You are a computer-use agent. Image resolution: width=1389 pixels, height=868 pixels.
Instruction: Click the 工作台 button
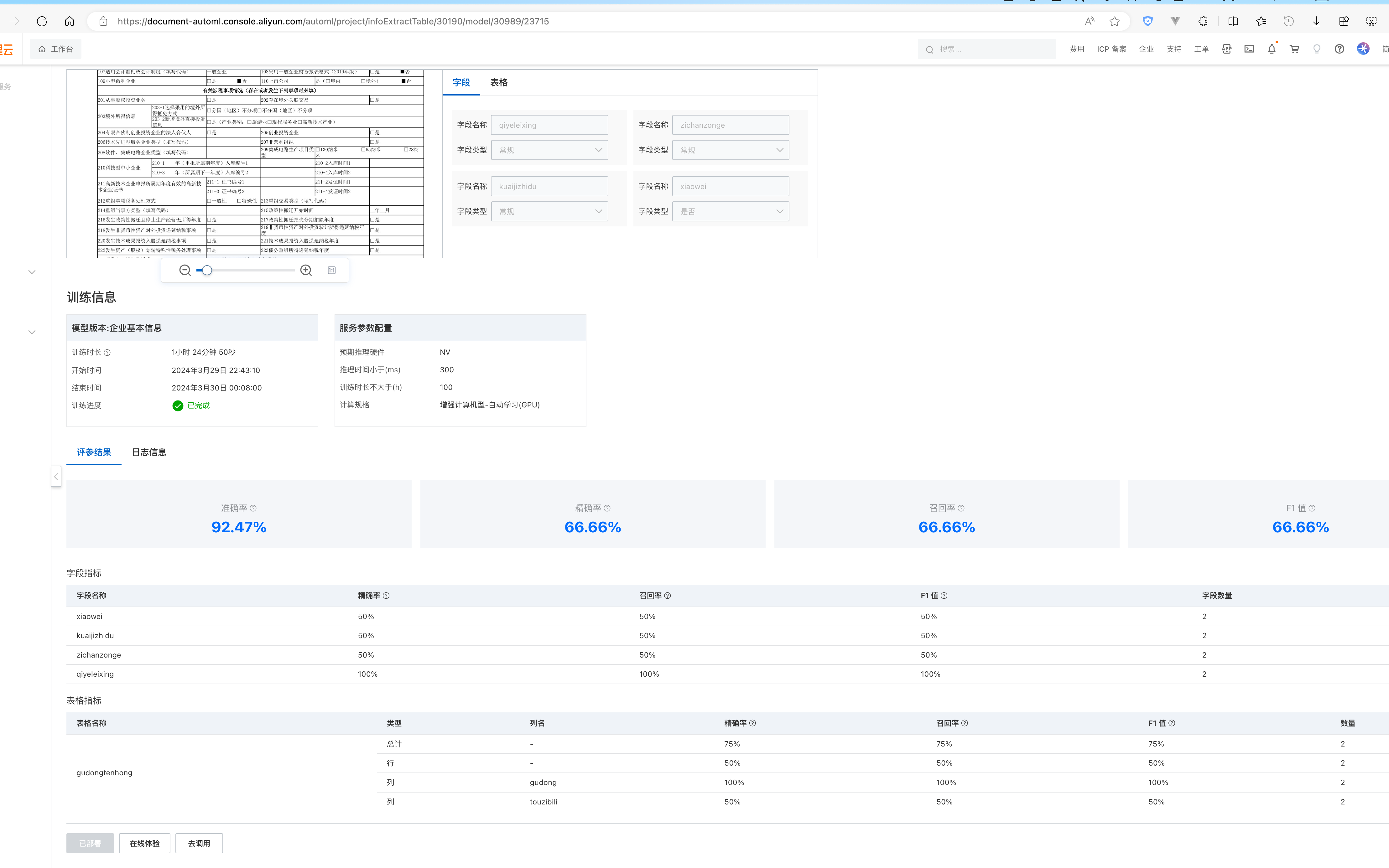coord(56,49)
